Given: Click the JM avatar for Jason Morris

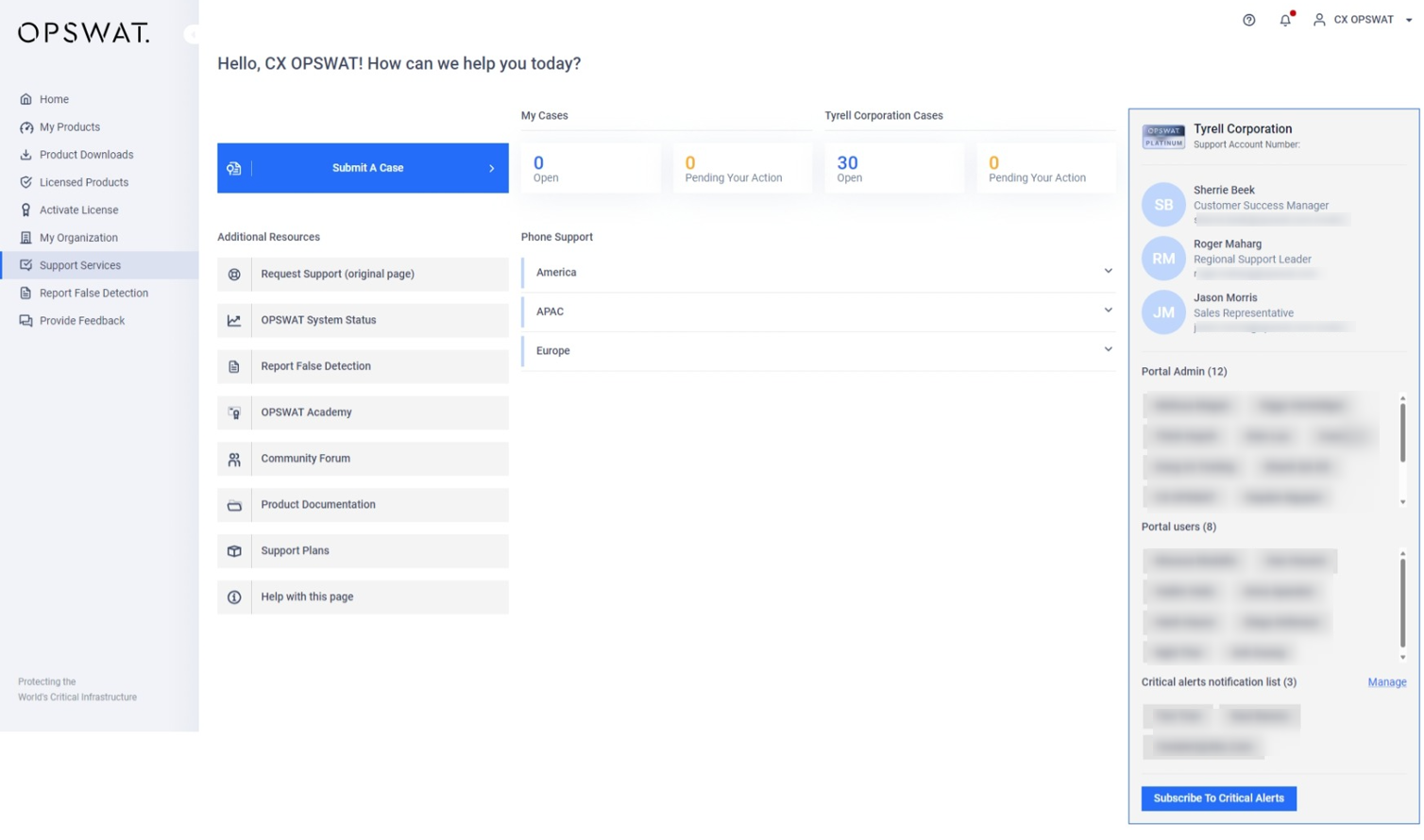Looking at the screenshot, I should pos(1163,312).
